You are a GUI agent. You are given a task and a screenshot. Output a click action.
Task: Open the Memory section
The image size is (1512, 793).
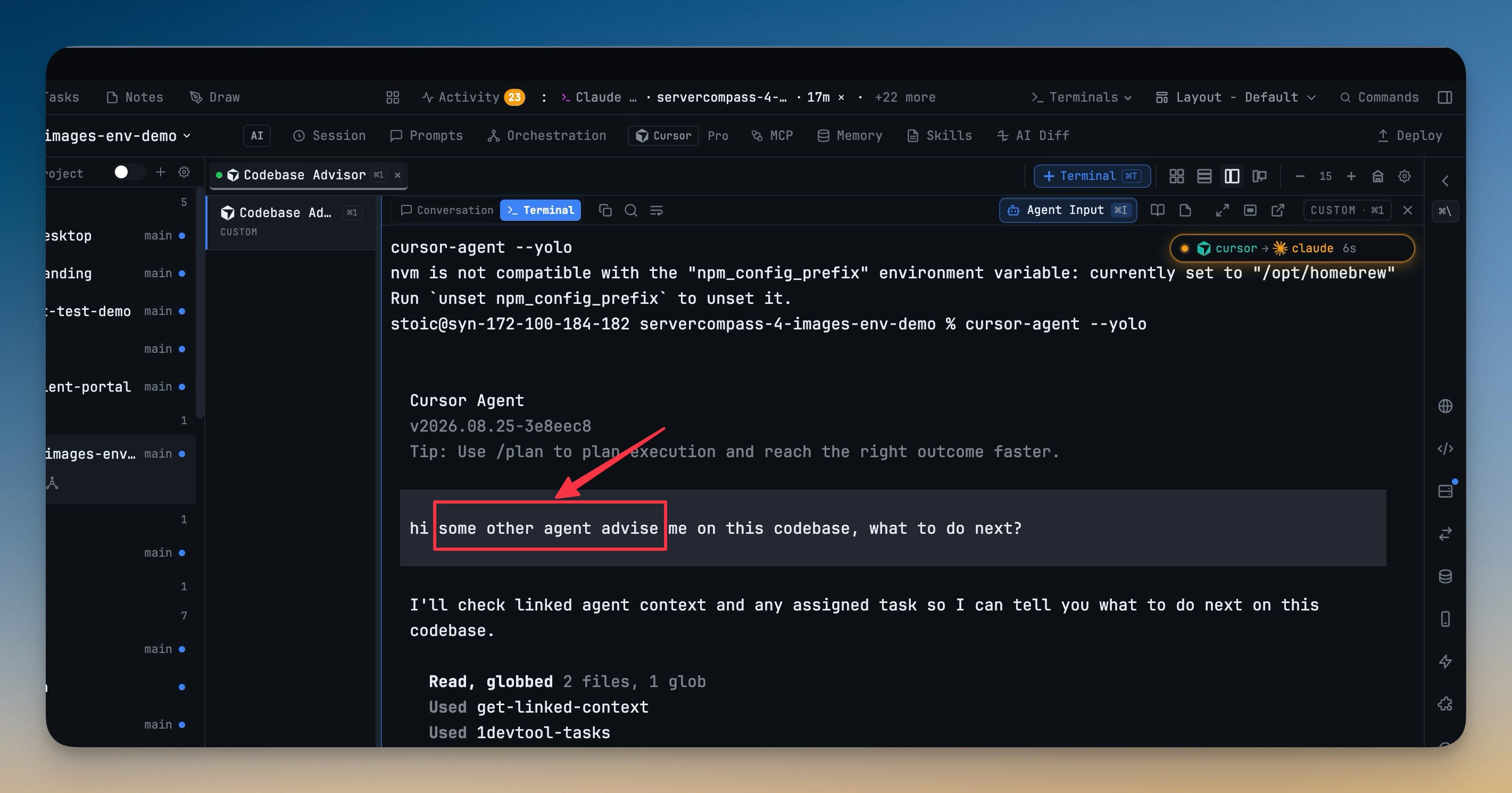(849, 136)
